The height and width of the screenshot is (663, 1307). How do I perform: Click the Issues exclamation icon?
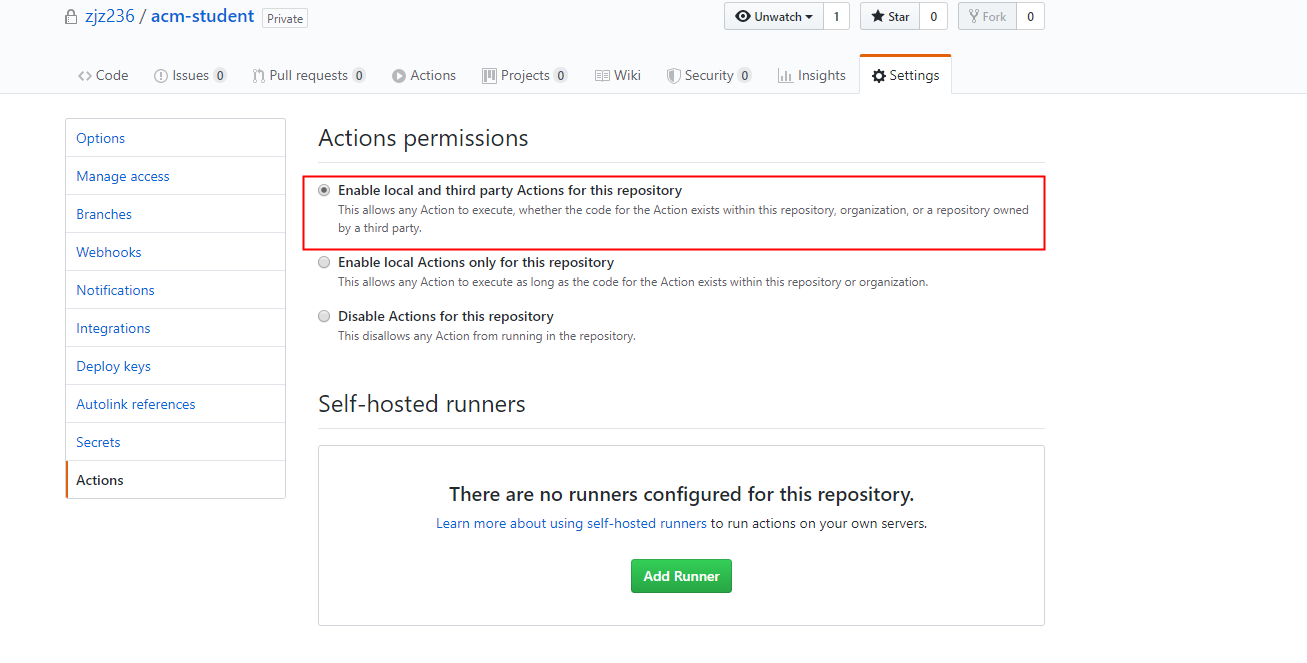point(160,75)
